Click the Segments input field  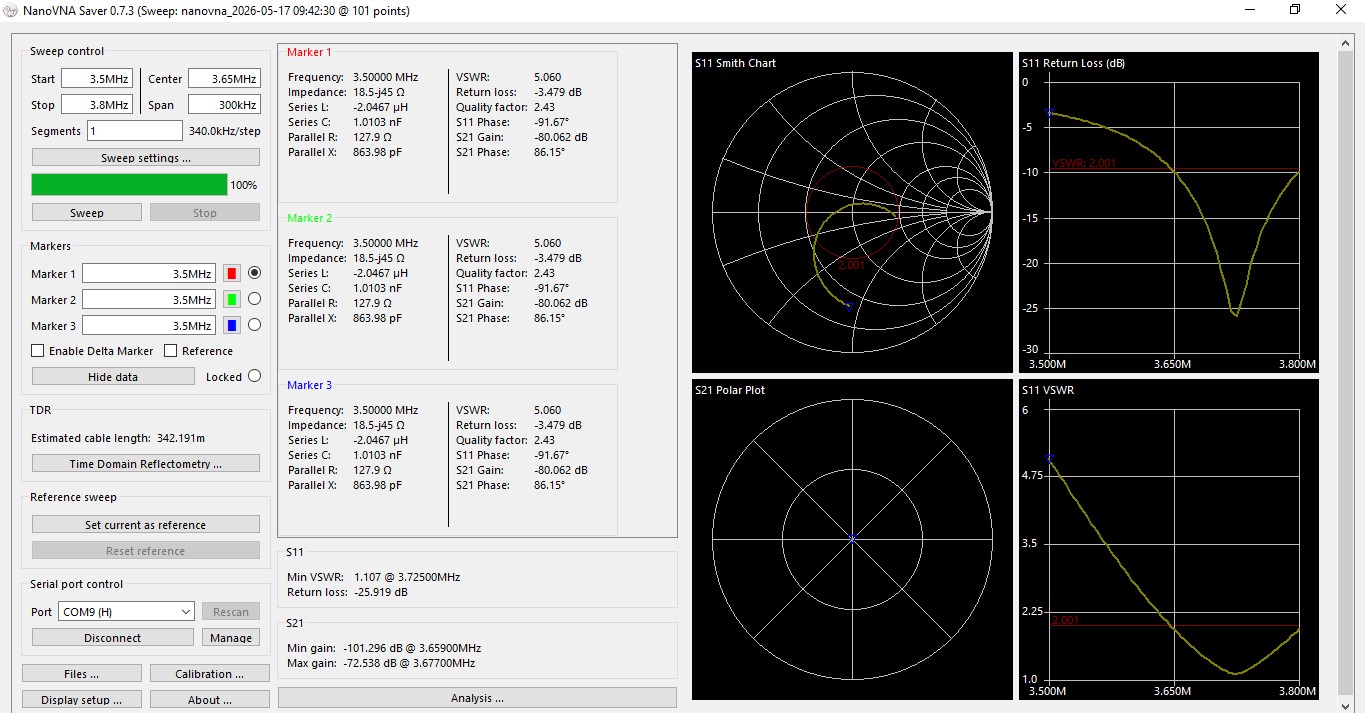click(x=135, y=131)
